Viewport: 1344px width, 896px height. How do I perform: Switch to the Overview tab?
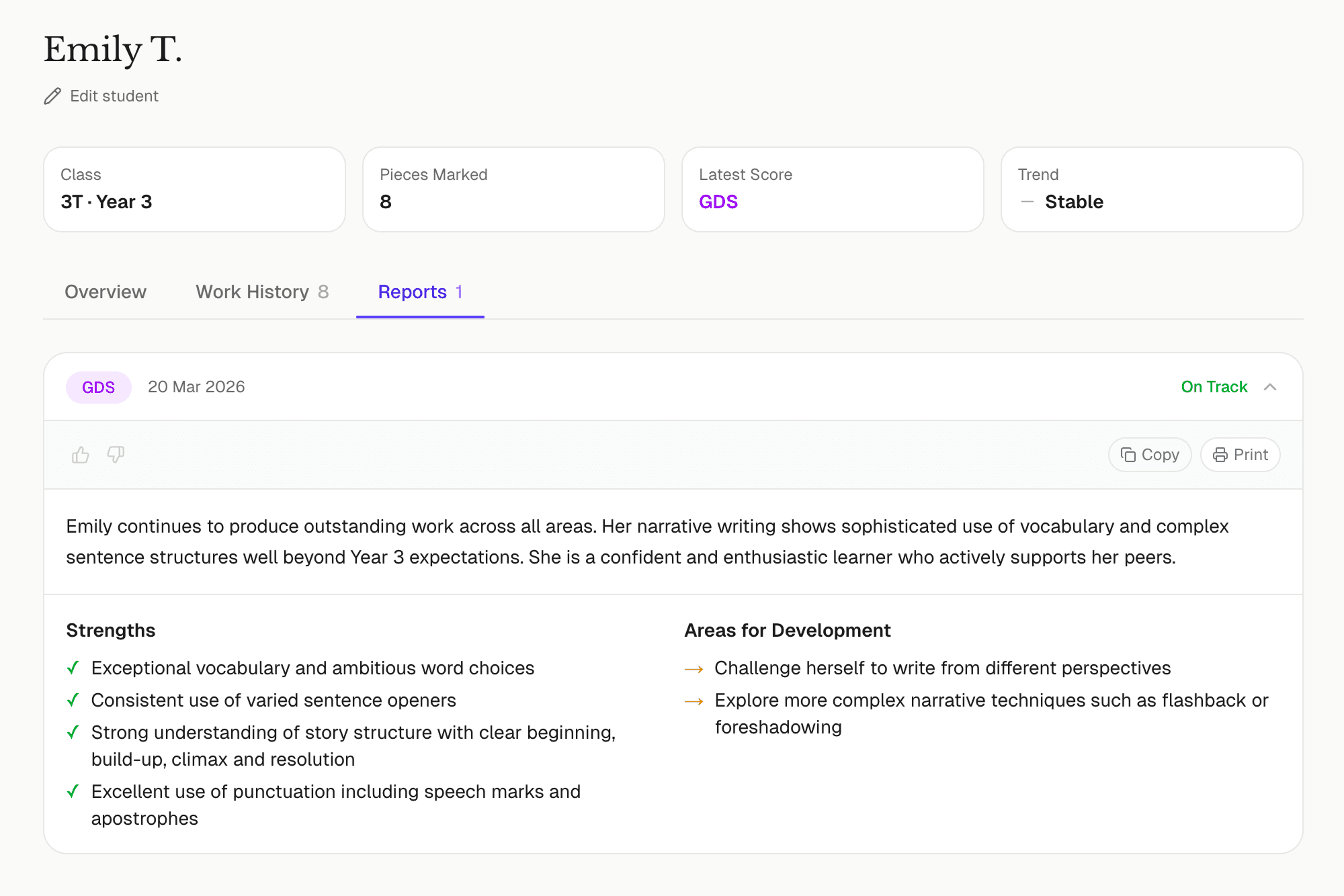pyautogui.click(x=105, y=292)
